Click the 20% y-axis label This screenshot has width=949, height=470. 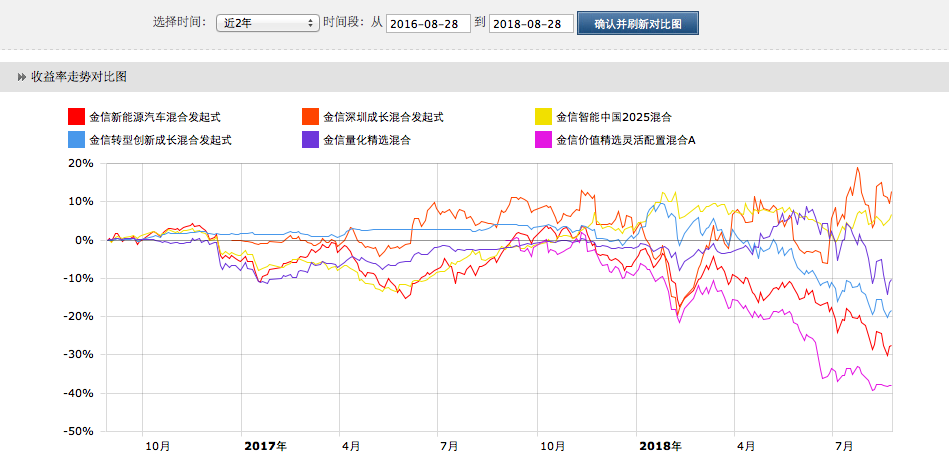[x=80, y=163]
